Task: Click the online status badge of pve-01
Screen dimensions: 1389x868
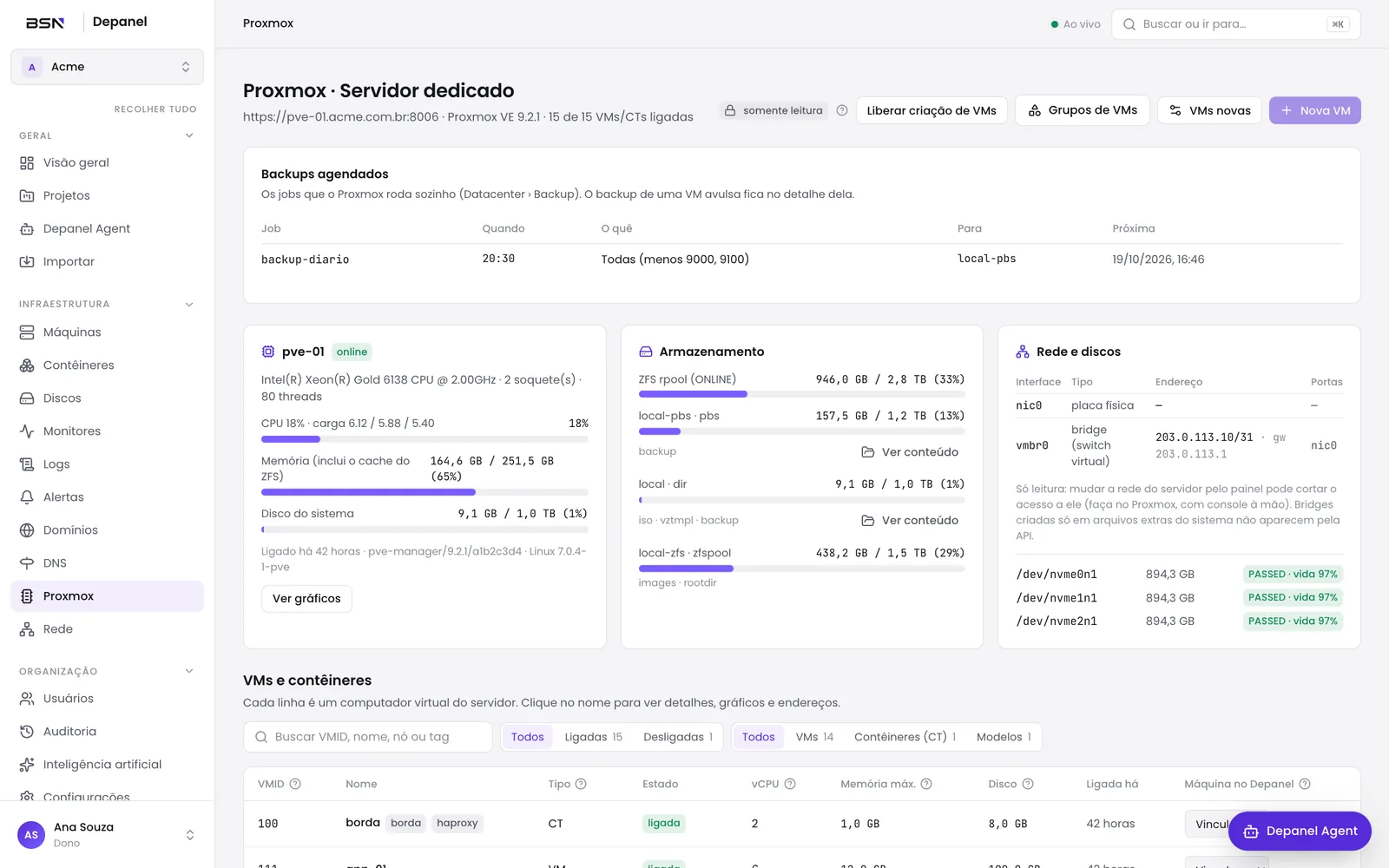Action: point(352,352)
